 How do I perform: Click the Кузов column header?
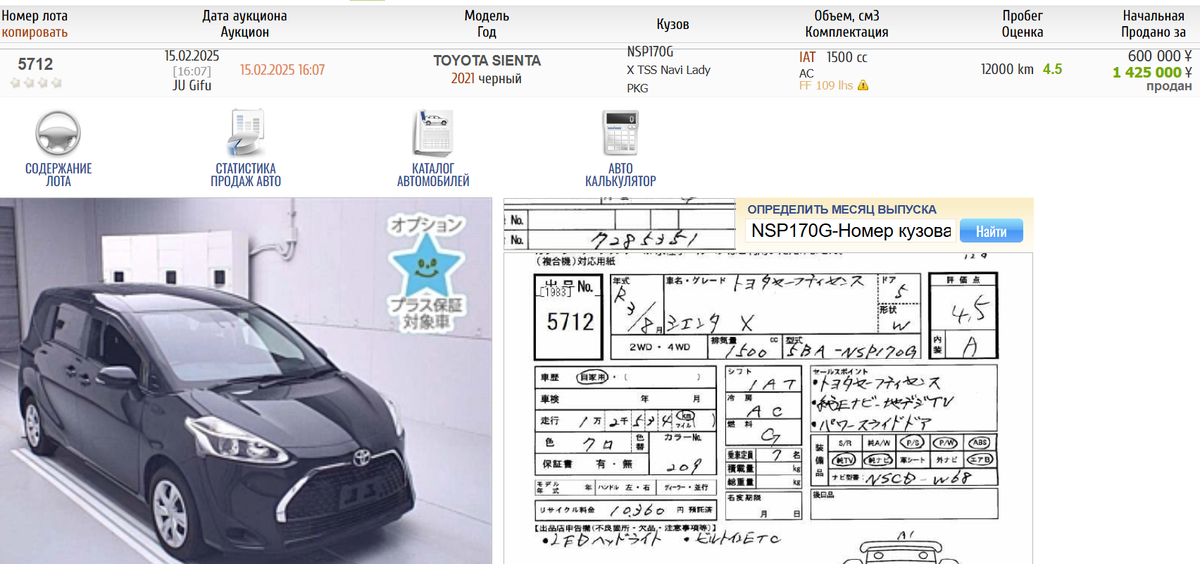[x=672, y=24]
